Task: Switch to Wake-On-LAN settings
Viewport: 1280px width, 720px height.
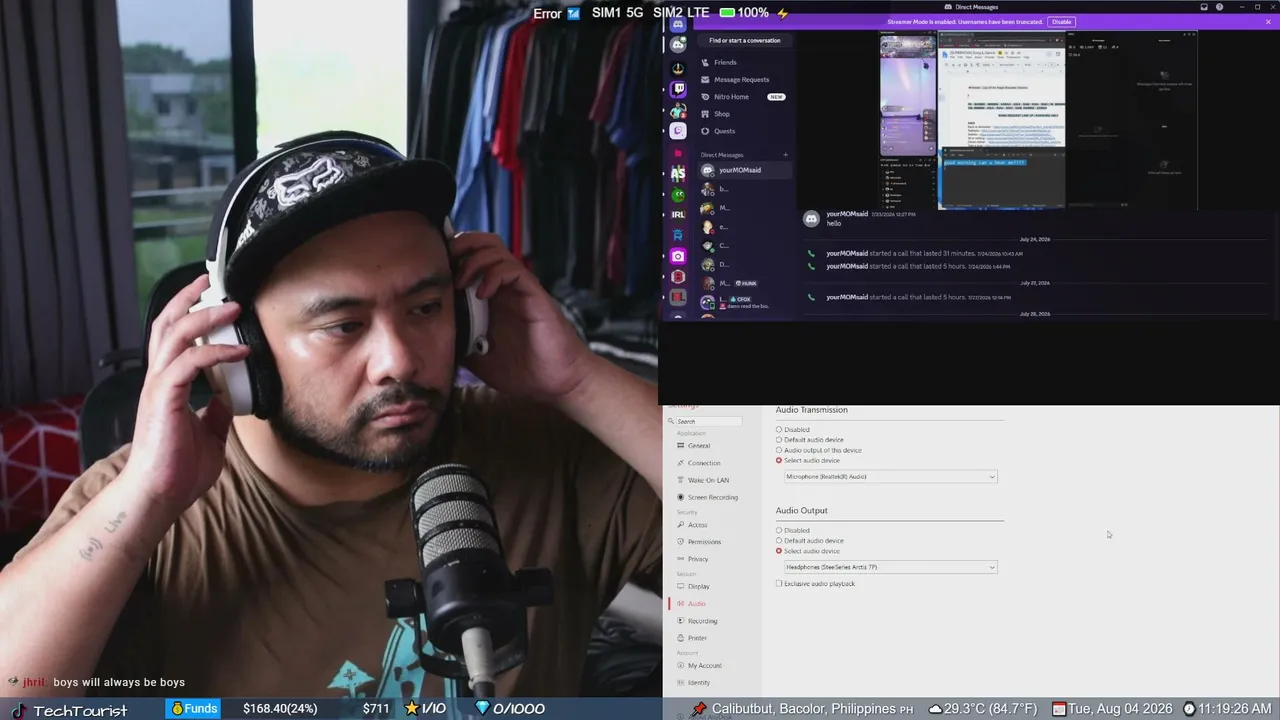Action: [x=708, y=480]
